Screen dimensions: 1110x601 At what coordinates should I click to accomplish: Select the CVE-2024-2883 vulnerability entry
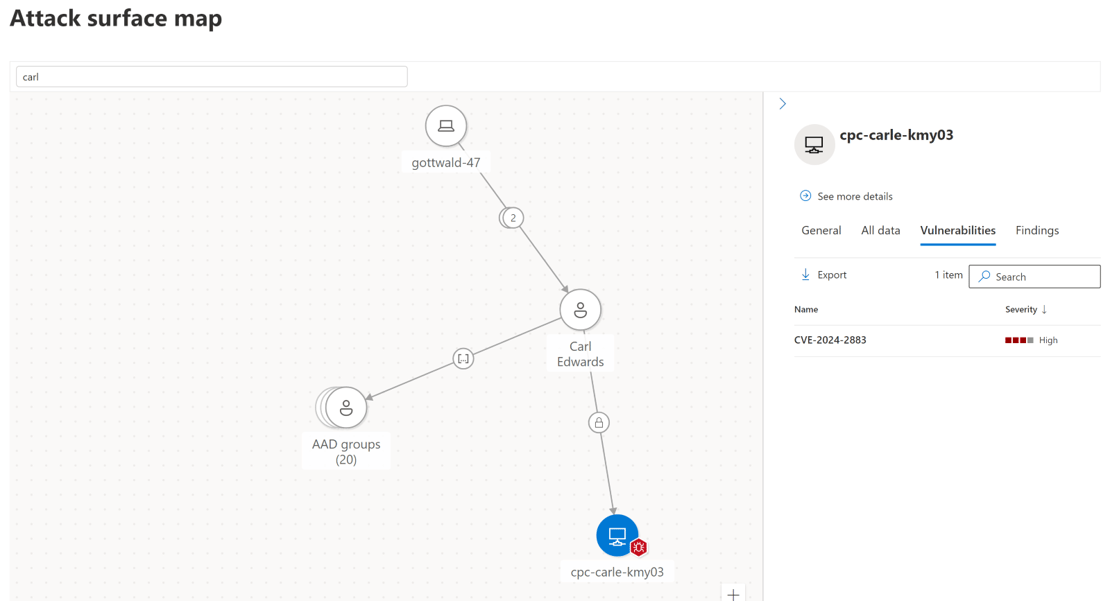[x=831, y=340]
